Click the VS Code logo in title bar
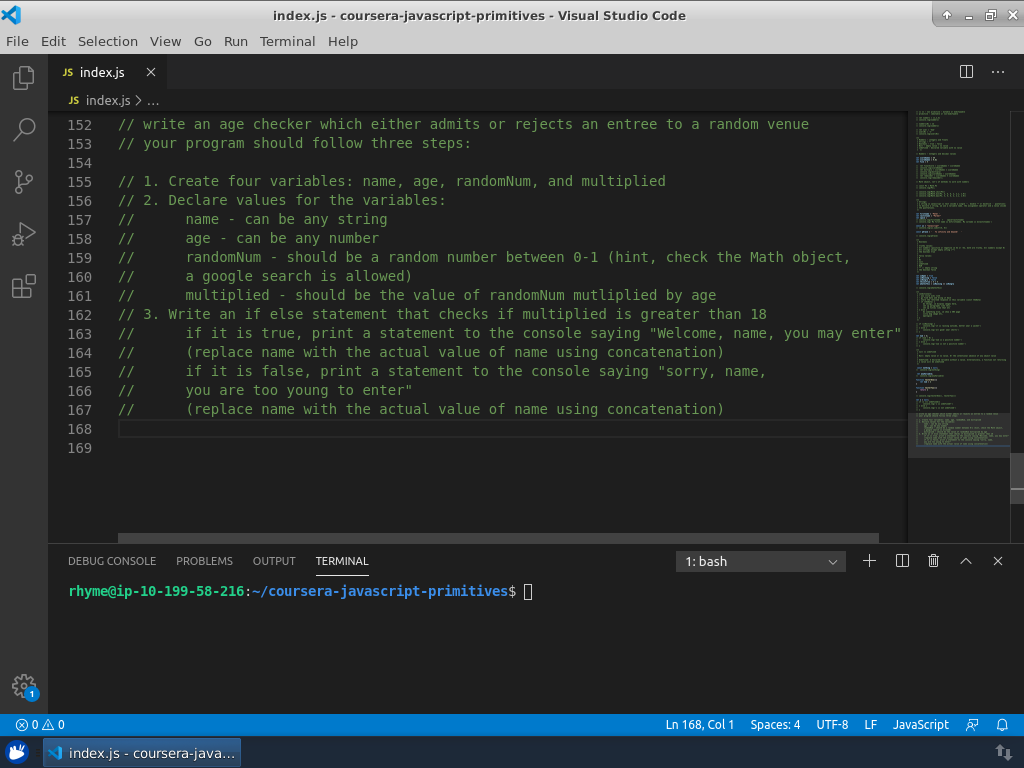 (x=12, y=14)
